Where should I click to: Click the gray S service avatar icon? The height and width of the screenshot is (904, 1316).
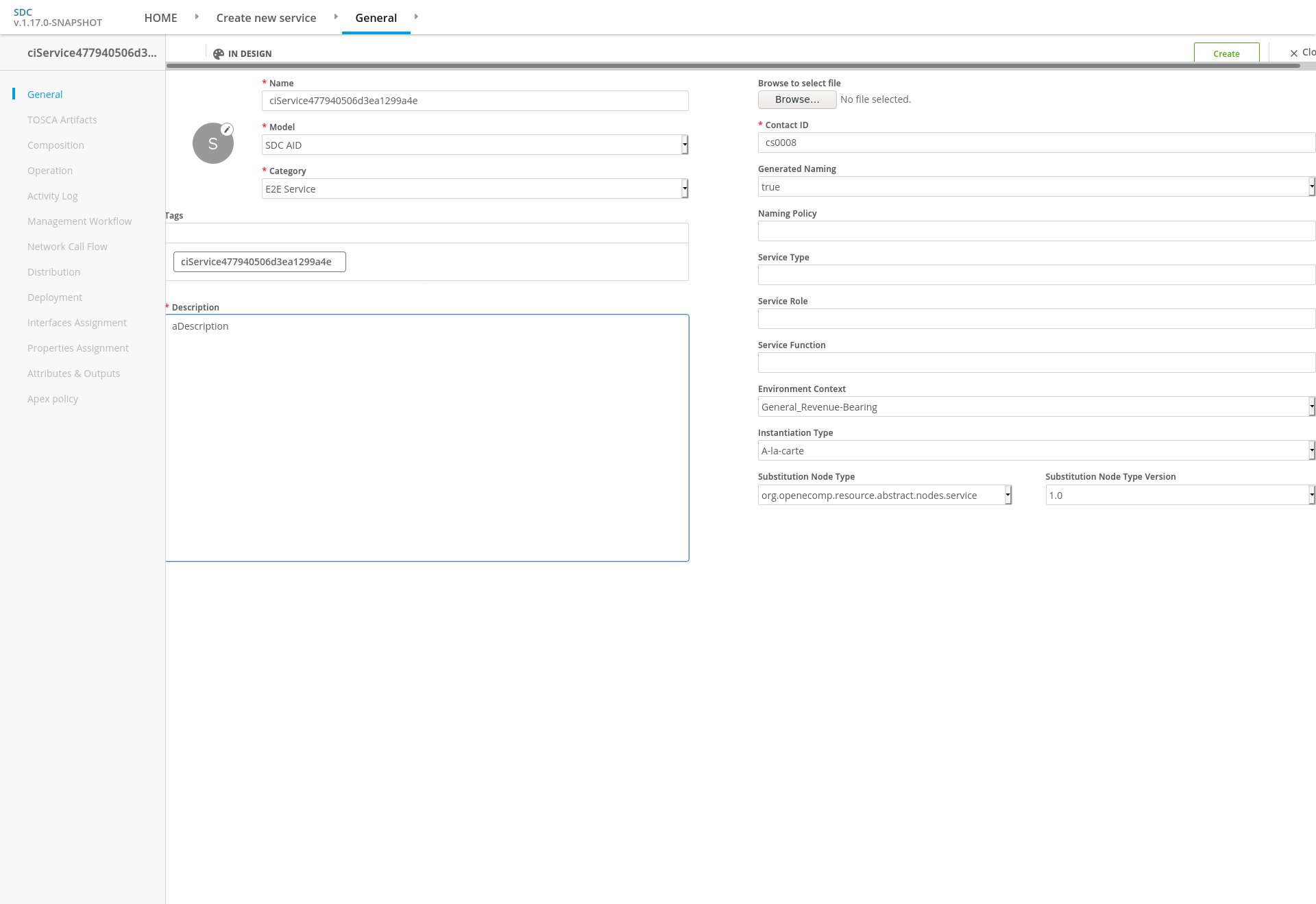(x=212, y=143)
